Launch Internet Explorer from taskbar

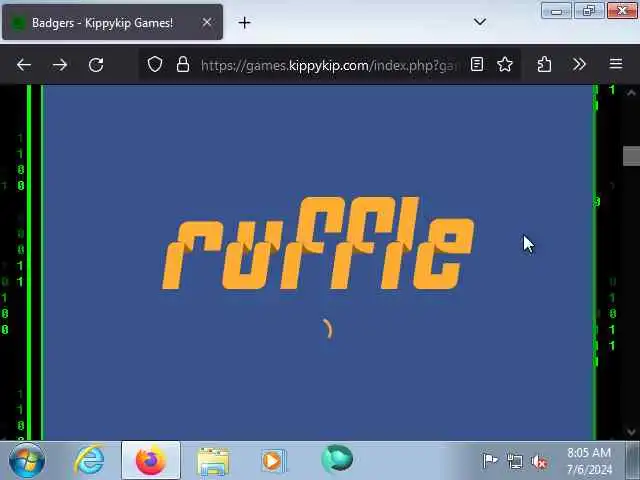[89, 460]
